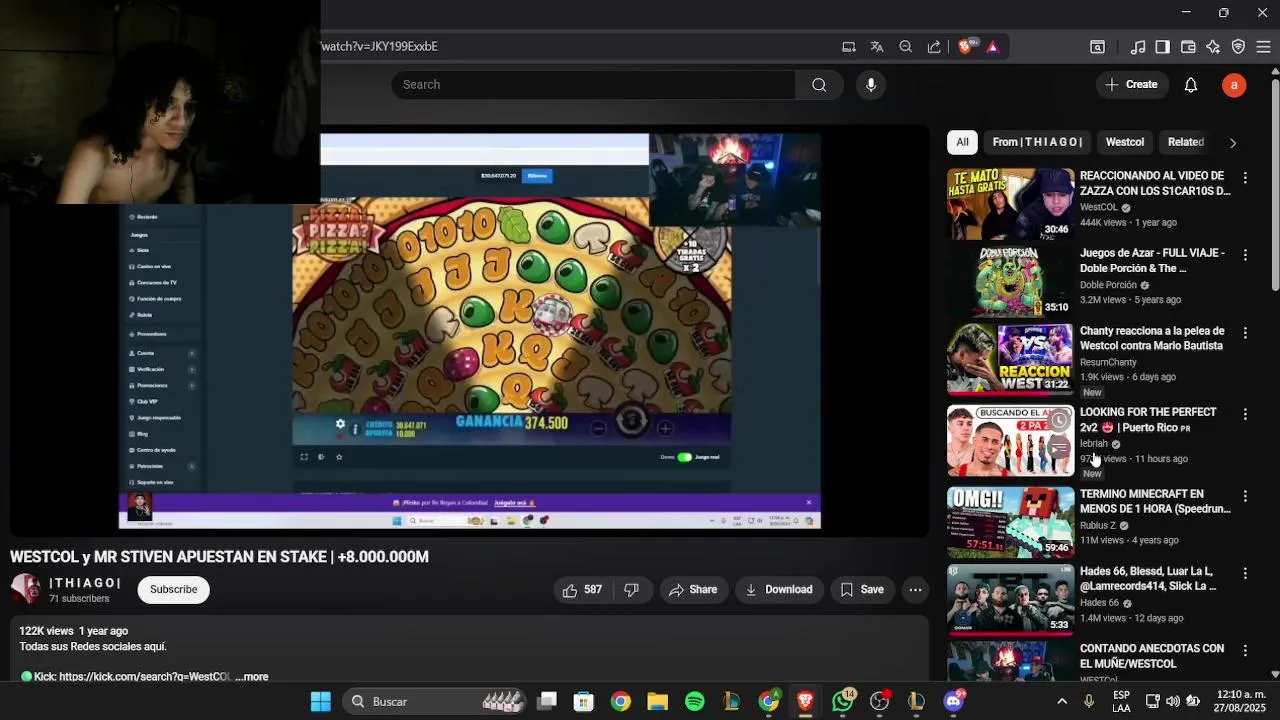Image resolution: width=1280 pixels, height=720 pixels.
Task: Switch ESP LAA keyboard language indicator
Action: [1121, 701]
